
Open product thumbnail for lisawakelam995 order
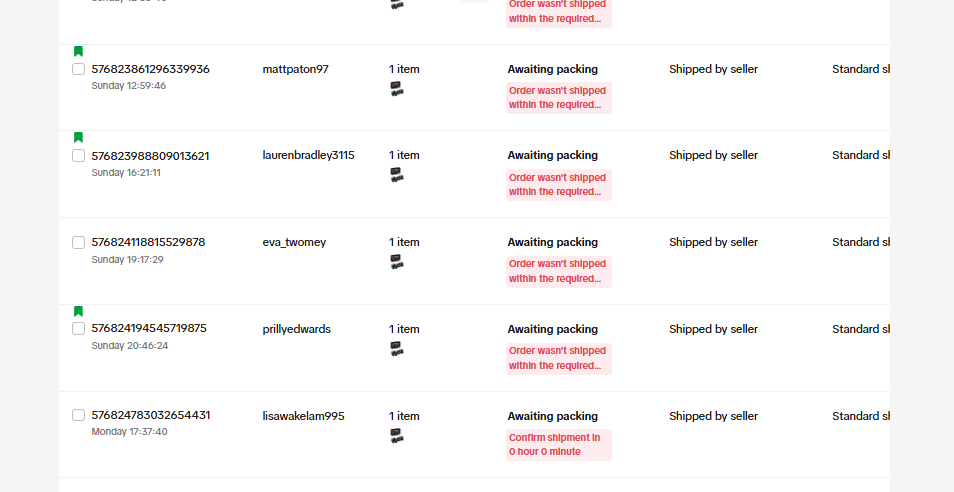pyautogui.click(x=397, y=435)
